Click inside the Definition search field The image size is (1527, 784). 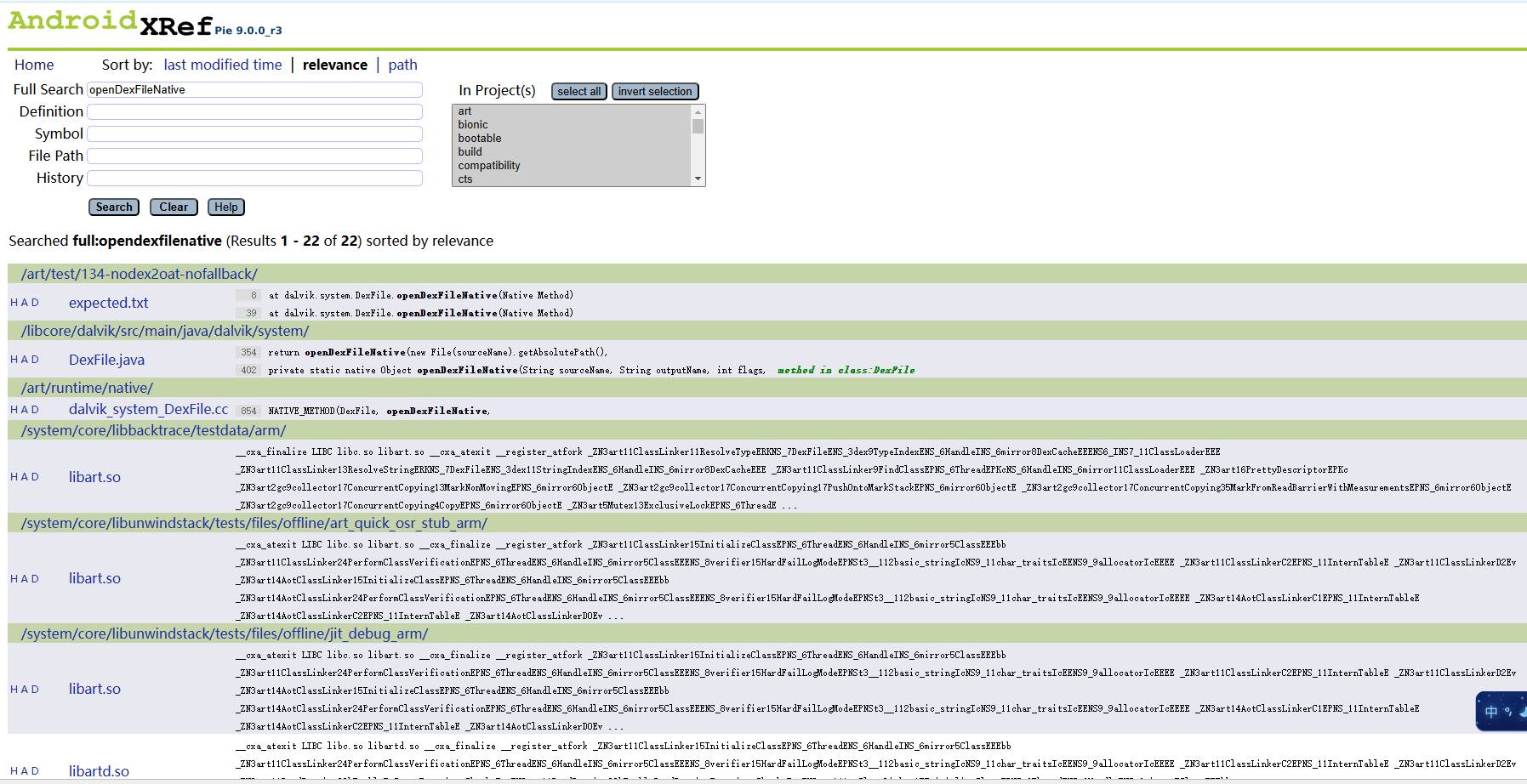(254, 111)
